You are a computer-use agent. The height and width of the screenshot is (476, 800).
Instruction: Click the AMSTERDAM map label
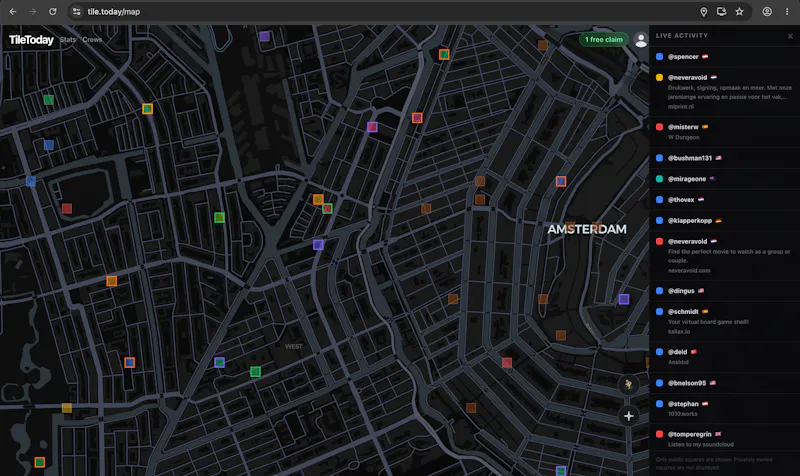(587, 229)
